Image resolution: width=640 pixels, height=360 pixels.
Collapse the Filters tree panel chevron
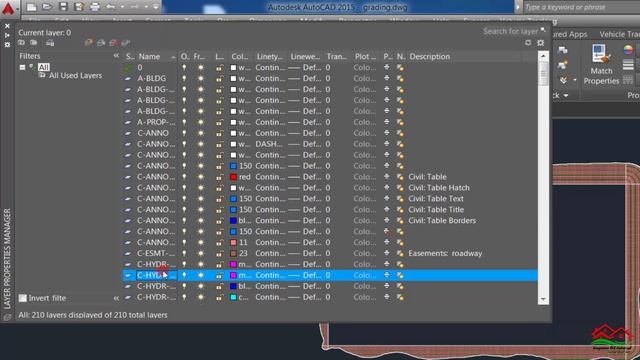pos(116,56)
